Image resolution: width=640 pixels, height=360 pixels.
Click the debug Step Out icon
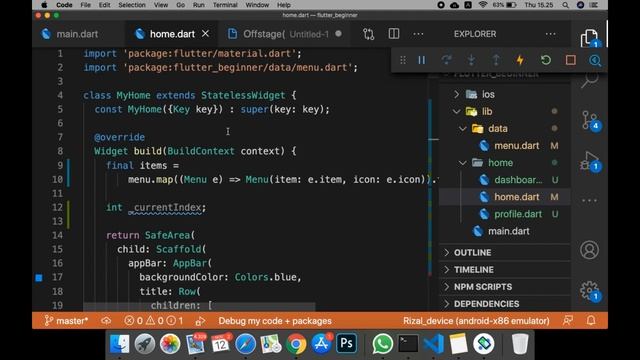[x=496, y=60]
